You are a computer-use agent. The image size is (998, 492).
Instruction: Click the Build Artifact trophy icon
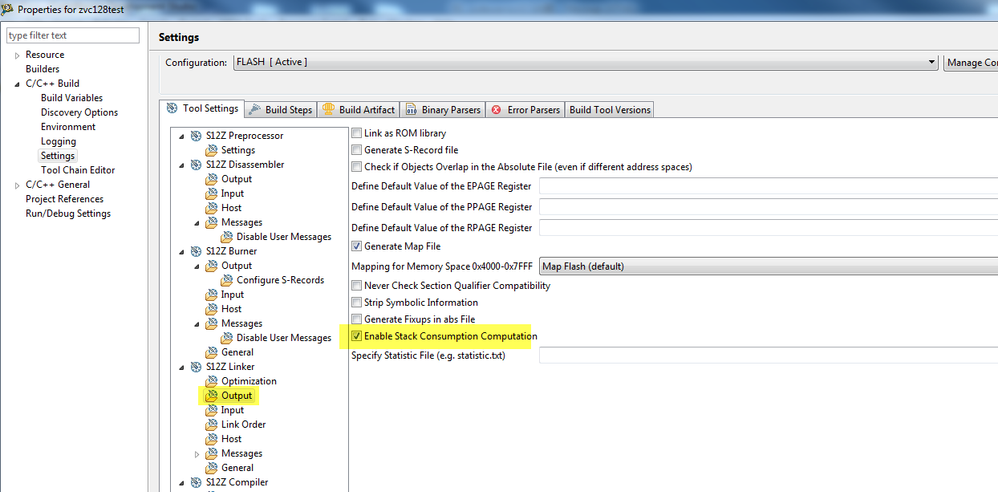pos(328,109)
